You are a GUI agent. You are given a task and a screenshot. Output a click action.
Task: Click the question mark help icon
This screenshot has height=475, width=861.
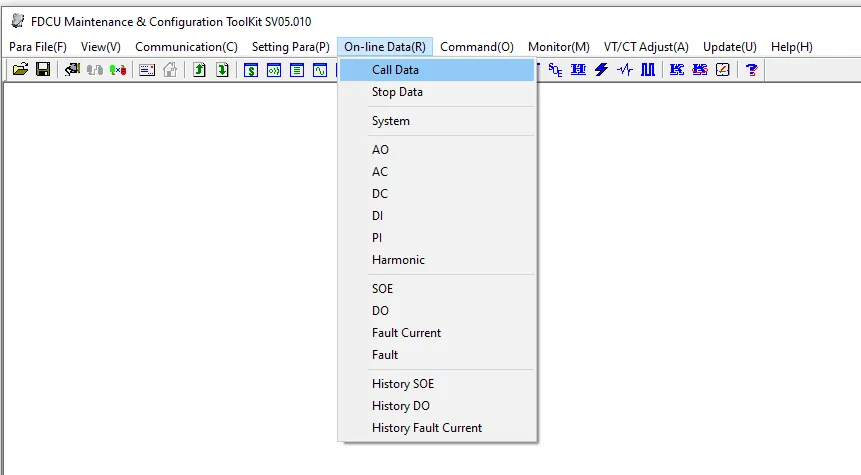(752, 70)
